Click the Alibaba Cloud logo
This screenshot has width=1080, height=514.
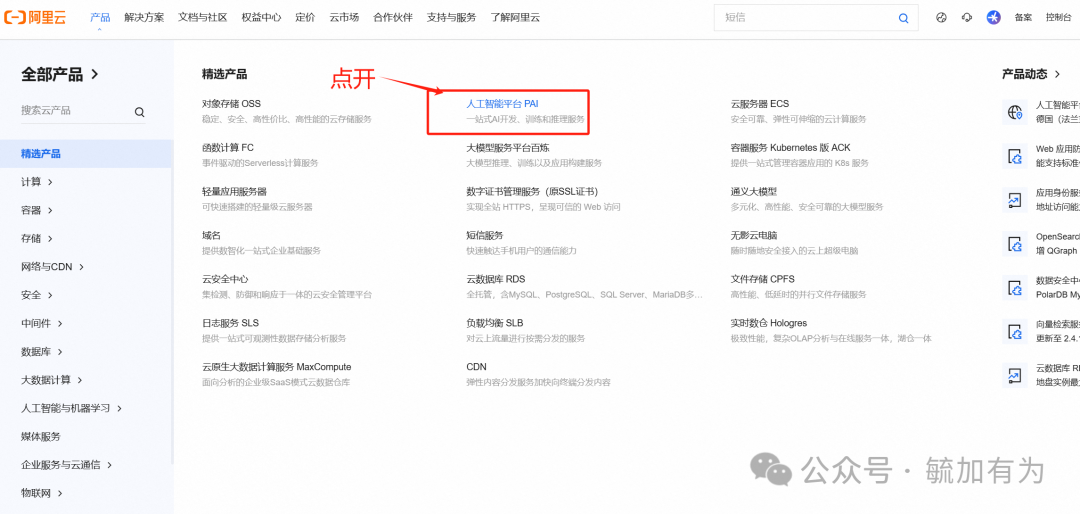pos(35,18)
